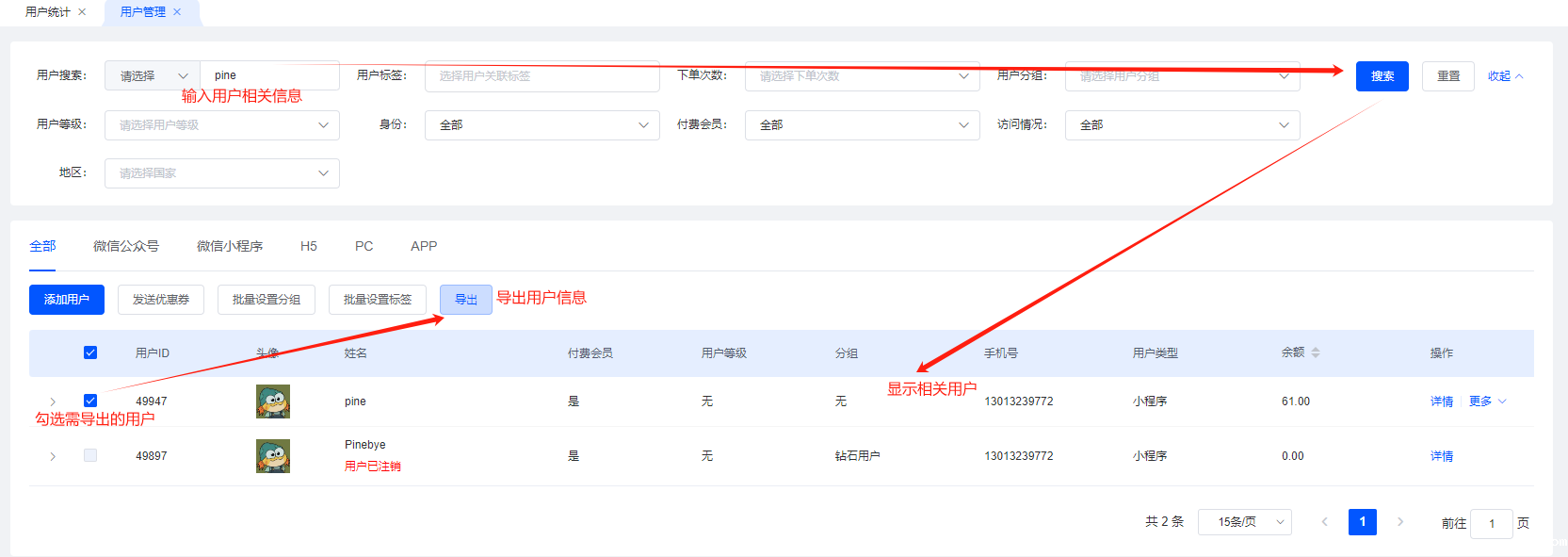Open the 用户等级 dropdown

click(x=221, y=125)
